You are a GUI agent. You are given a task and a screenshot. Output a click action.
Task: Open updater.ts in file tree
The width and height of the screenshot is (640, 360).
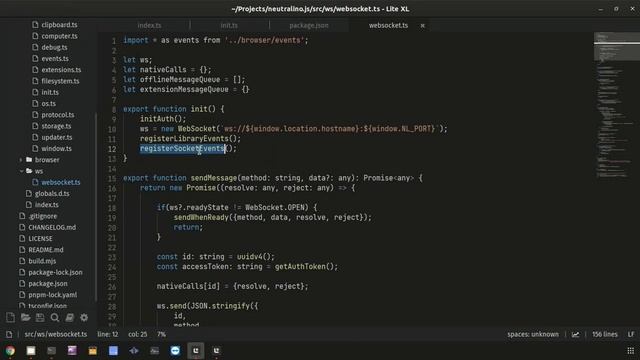(56, 137)
